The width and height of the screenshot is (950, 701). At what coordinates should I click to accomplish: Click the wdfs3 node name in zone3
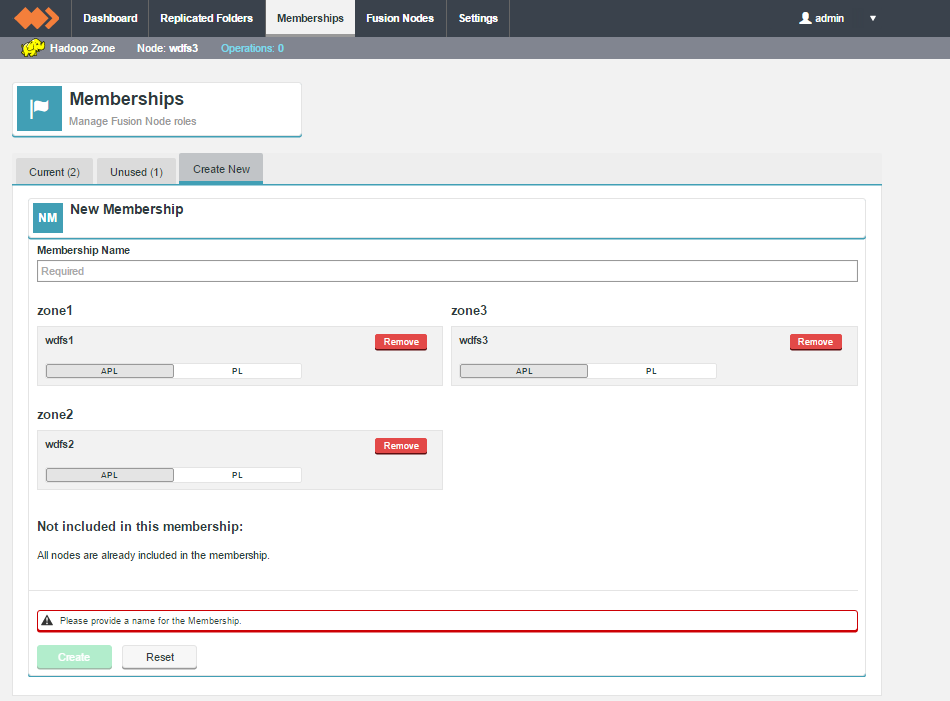click(473, 341)
